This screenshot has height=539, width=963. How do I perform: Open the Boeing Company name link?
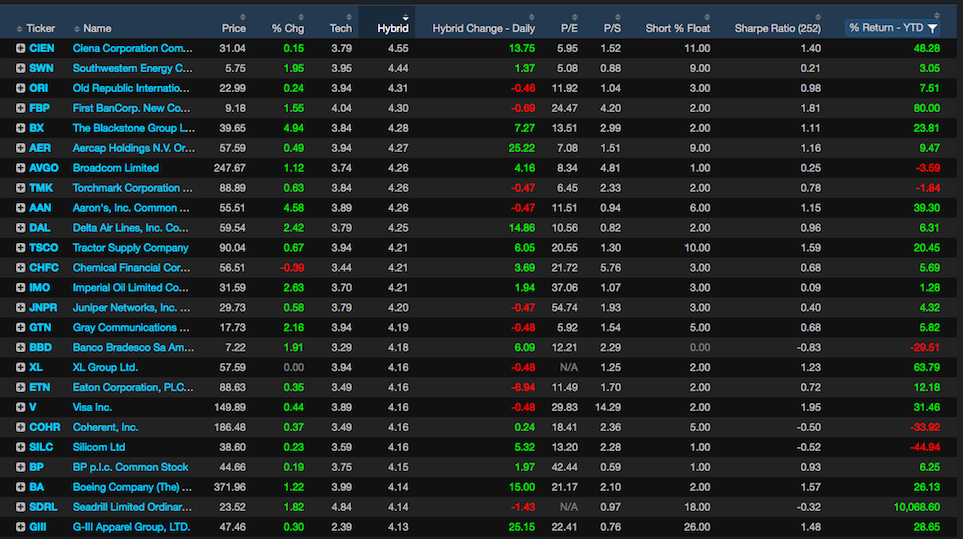coord(132,487)
